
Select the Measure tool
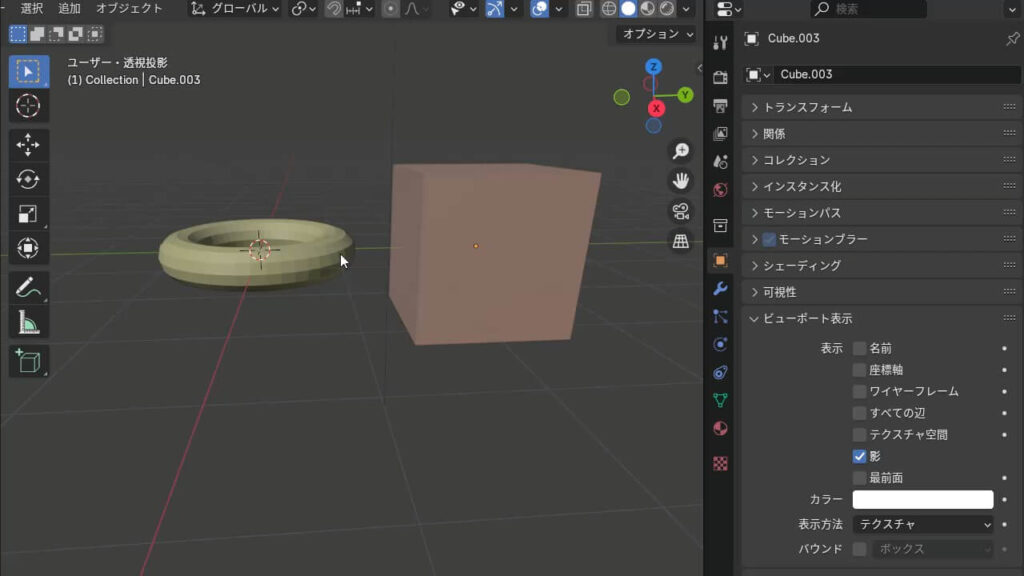(28, 323)
